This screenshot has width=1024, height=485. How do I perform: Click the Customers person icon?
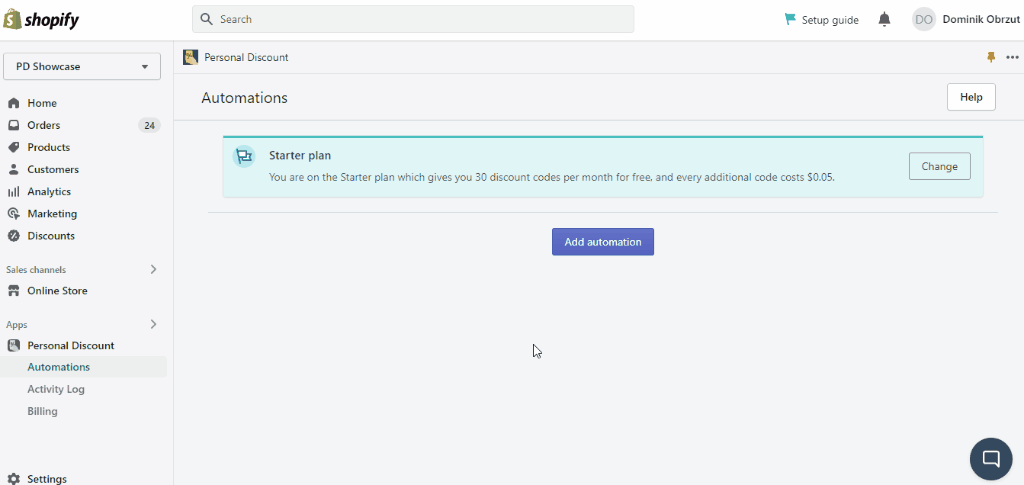pyautogui.click(x=13, y=170)
